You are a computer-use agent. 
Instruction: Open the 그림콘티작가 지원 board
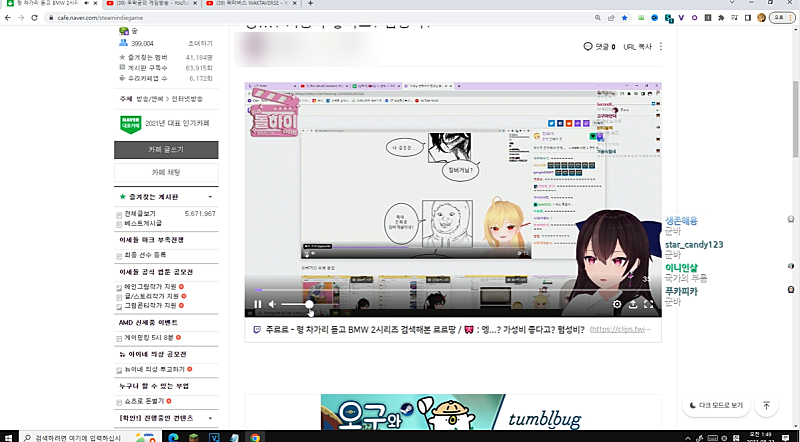click(x=151, y=305)
